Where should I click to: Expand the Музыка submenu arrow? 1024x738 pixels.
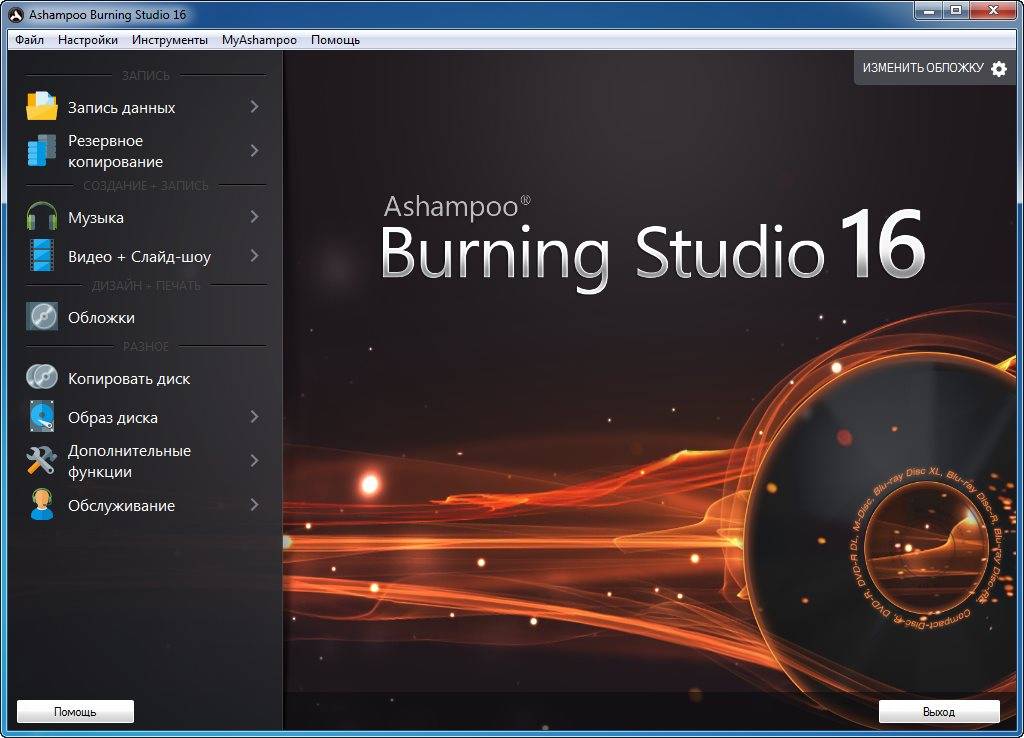point(255,216)
